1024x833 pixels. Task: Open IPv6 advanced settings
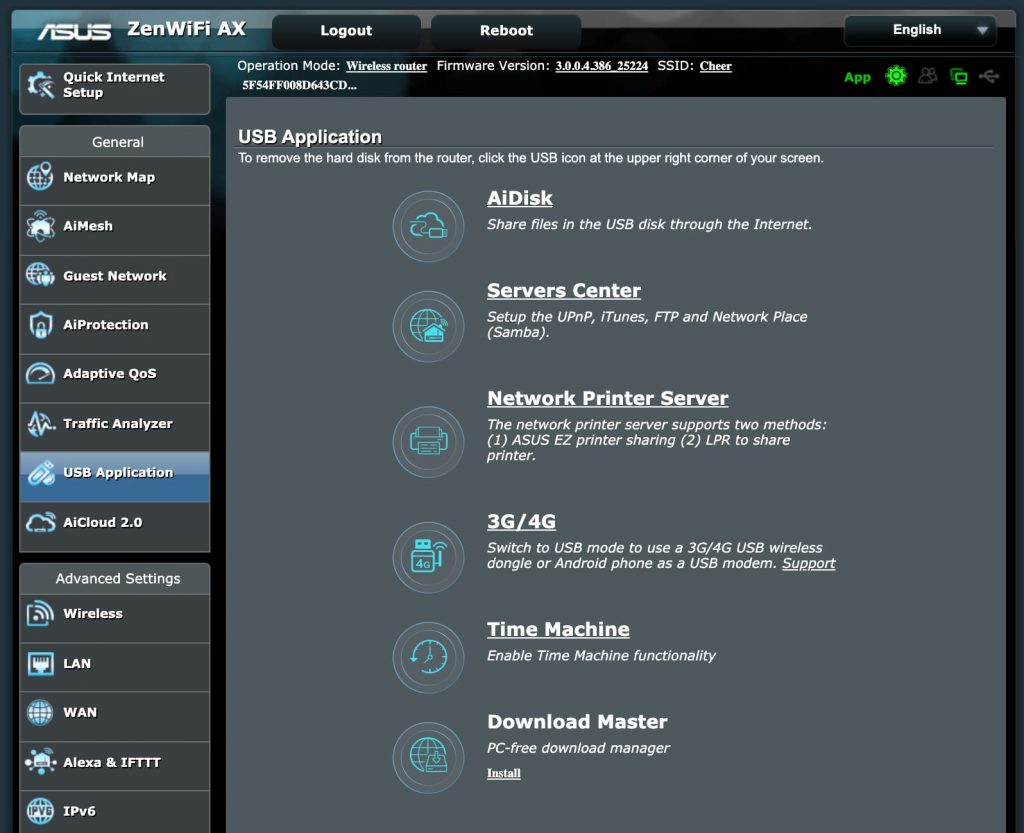115,812
